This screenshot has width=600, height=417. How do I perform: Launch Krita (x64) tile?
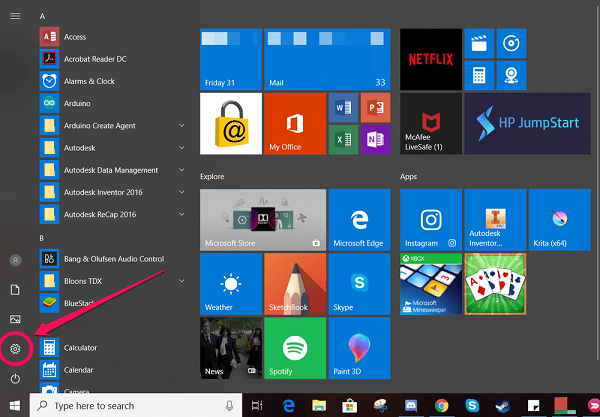pos(560,219)
